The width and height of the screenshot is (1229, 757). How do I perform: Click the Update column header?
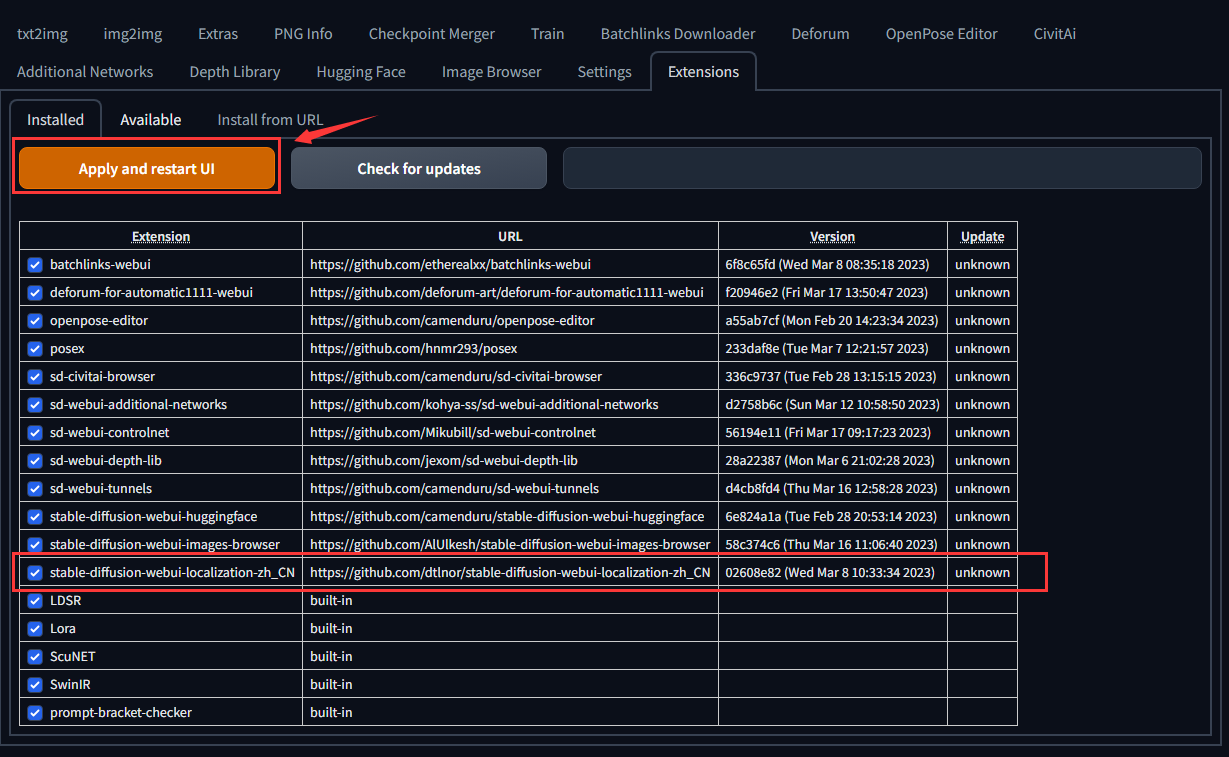982,236
